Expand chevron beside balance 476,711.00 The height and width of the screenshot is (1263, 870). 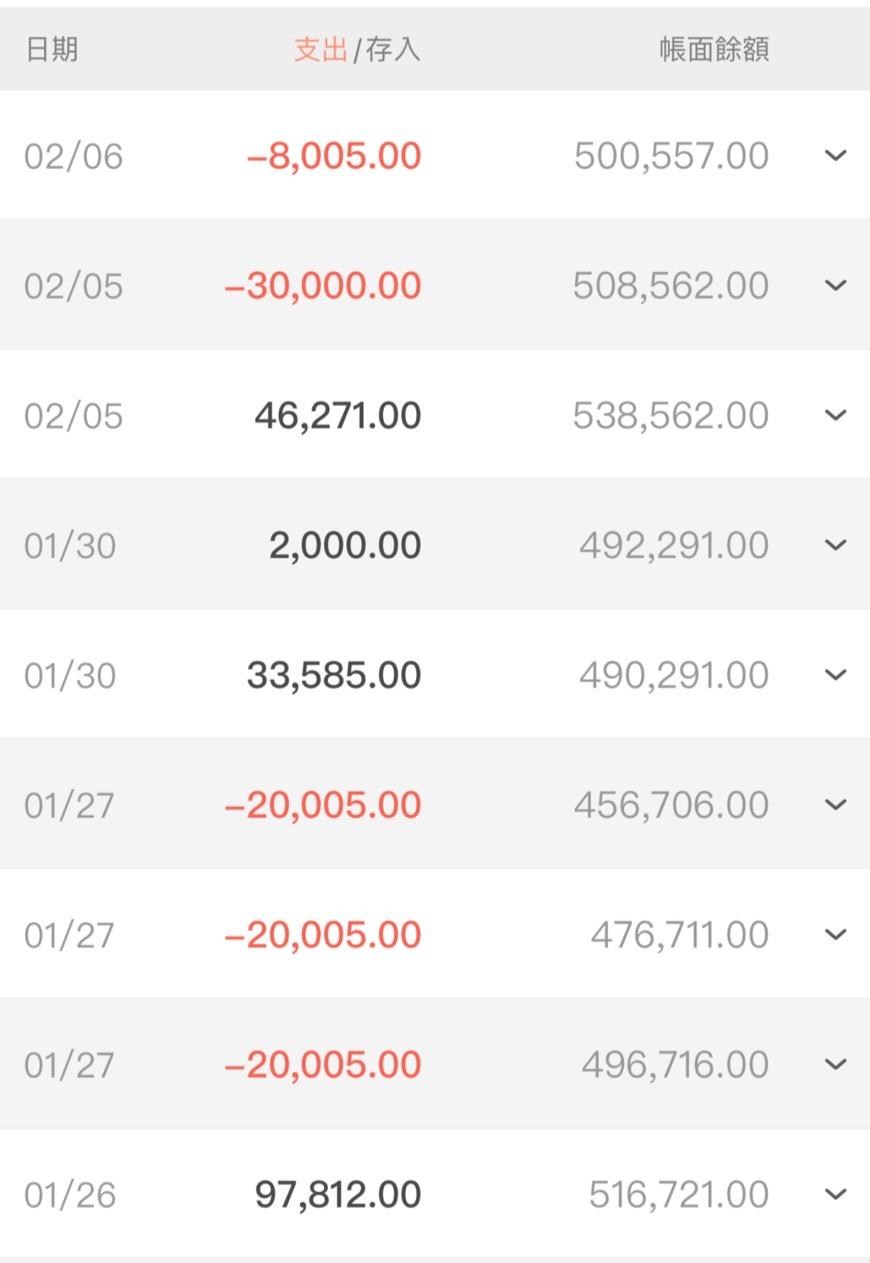click(x=835, y=934)
